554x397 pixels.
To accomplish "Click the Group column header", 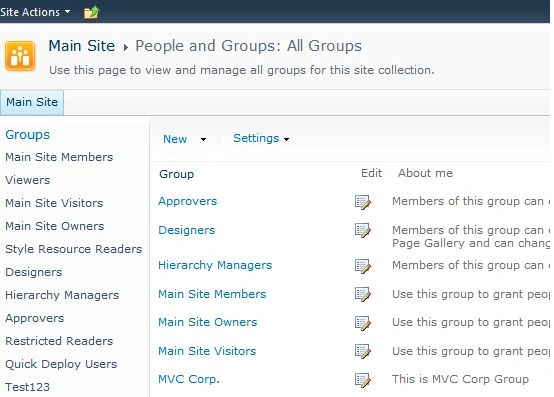I will [x=177, y=174].
